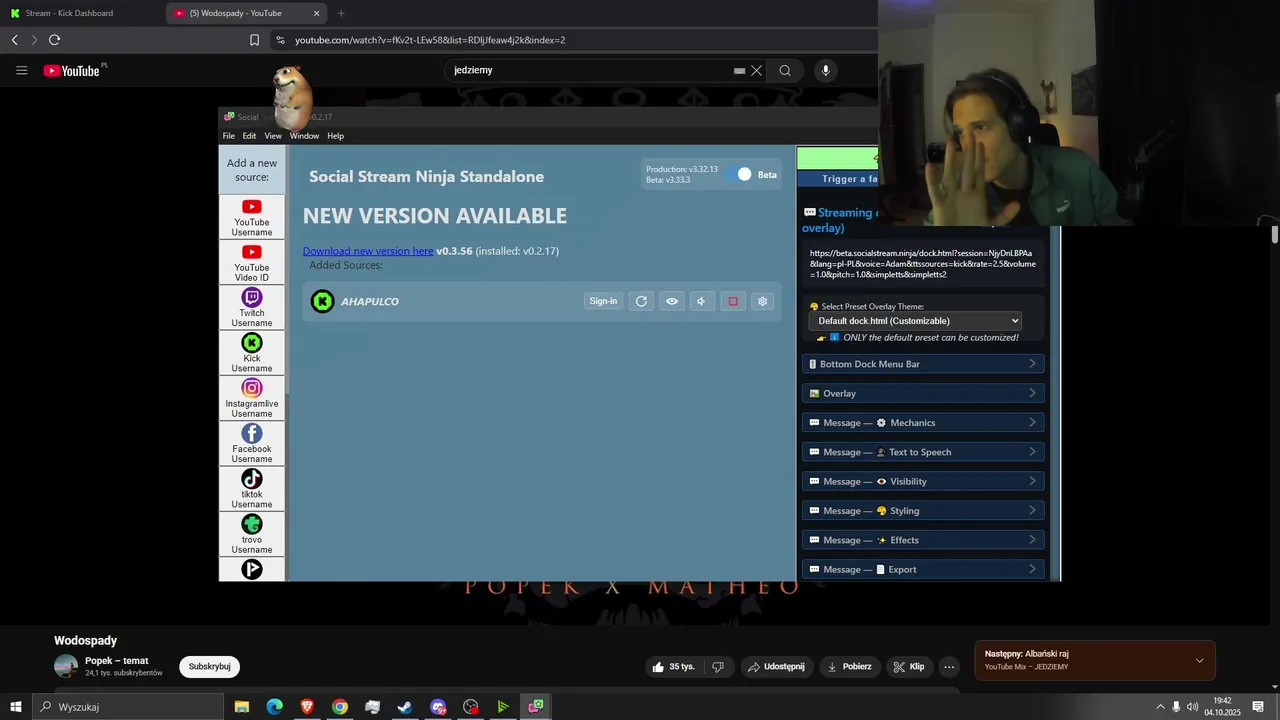
Task: Open File Explorer from taskbar
Action: pyautogui.click(x=241, y=707)
